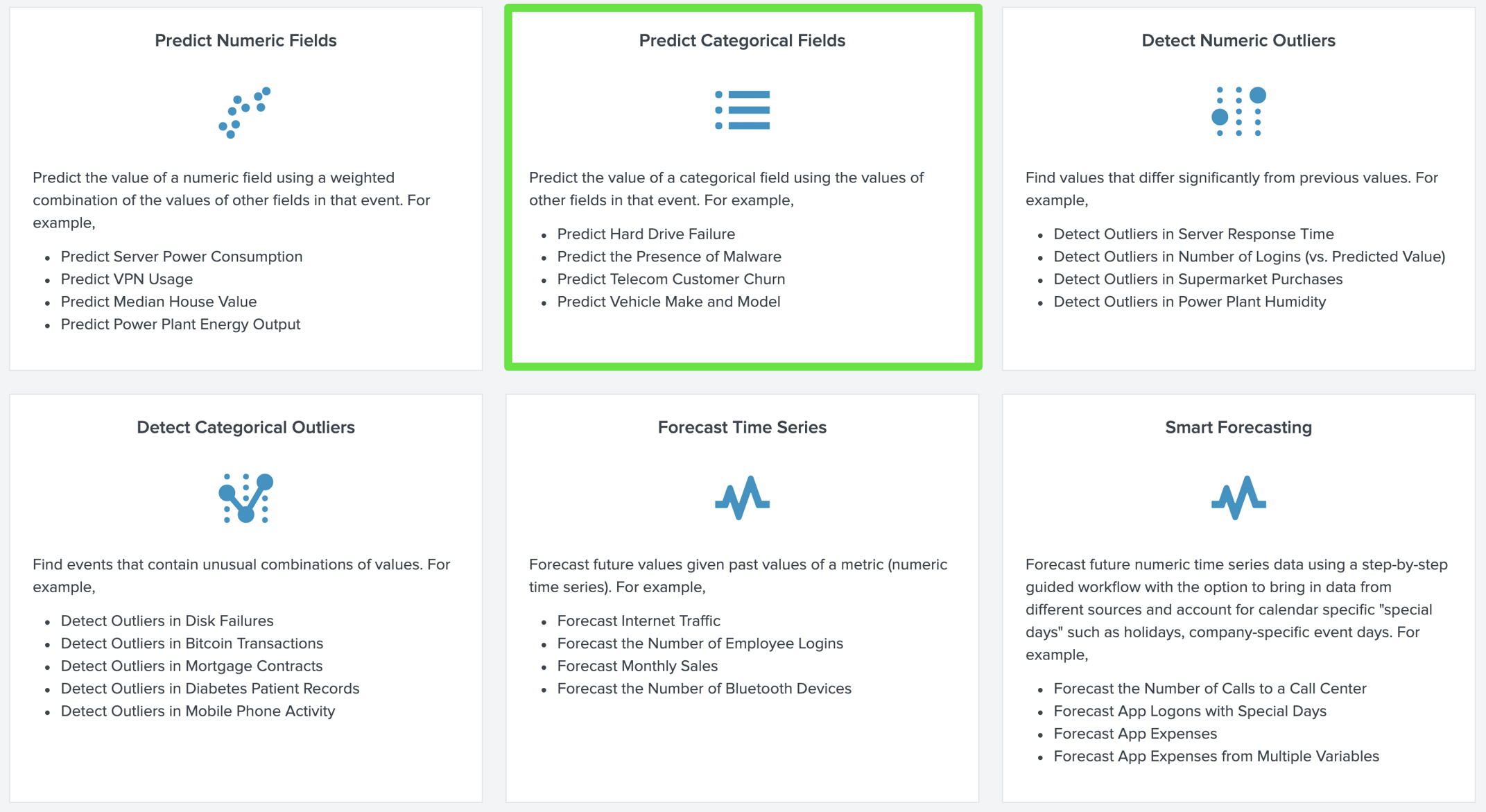
Task: Click the branching node icon on Detect Categorical Outliers
Action: [x=245, y=496]
